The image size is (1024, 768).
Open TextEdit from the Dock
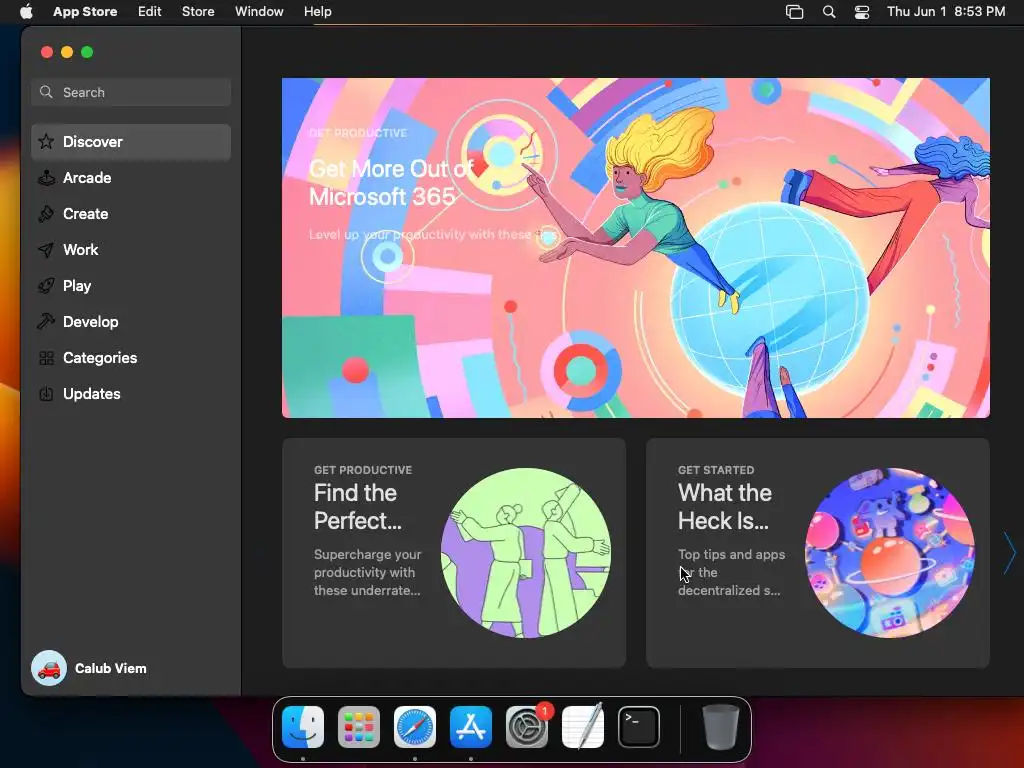click(583, 727)
